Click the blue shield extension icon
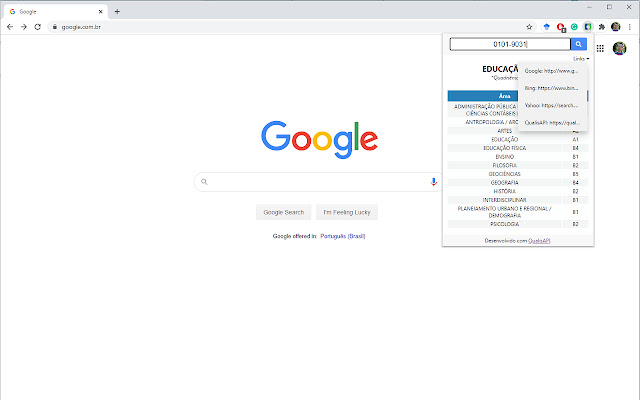Image resolution: width=640 pixels, height=400 pixels. click(547, 27)
